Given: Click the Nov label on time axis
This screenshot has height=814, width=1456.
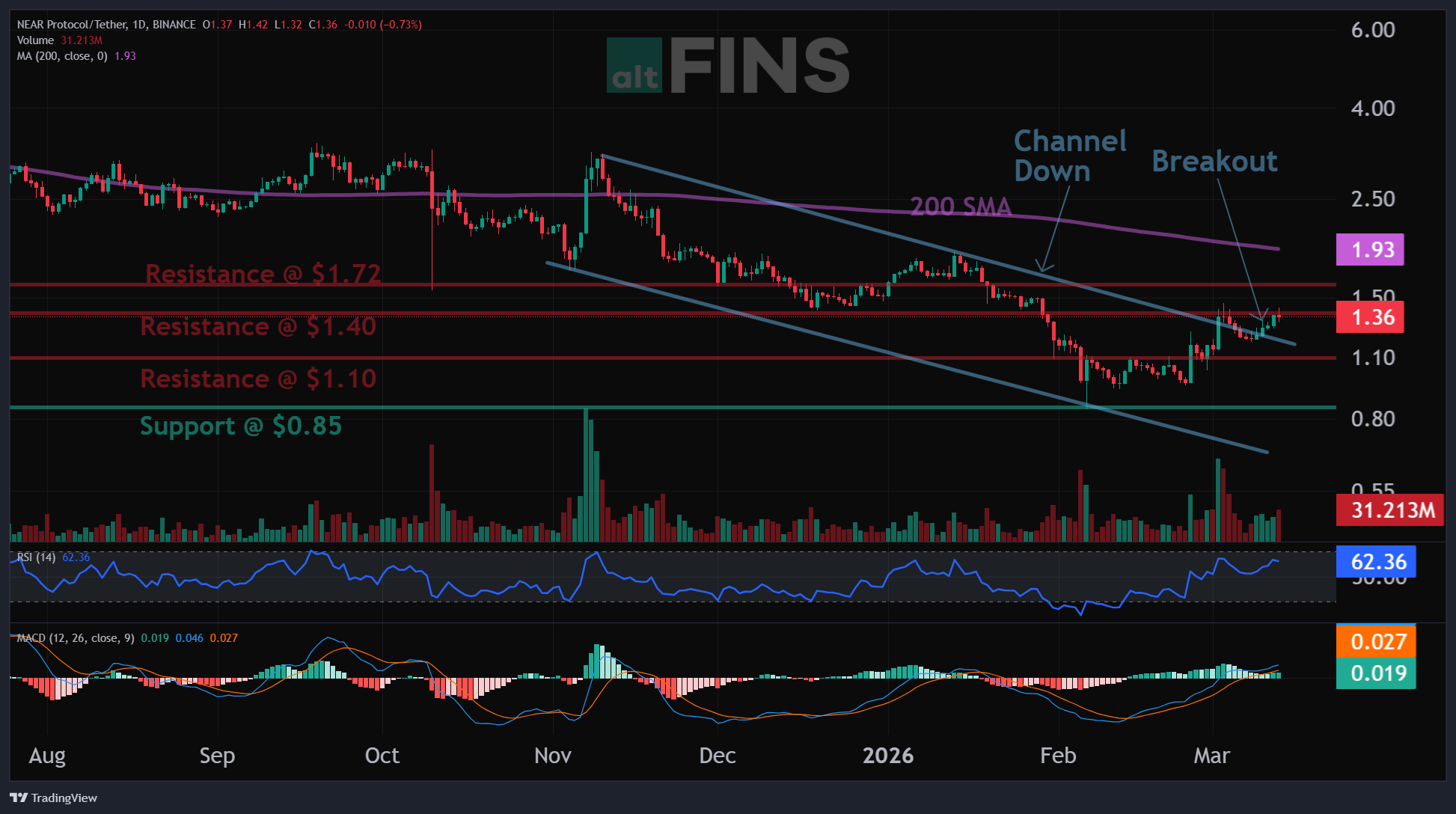Looking at the screenshot, I should click(552, 756).
